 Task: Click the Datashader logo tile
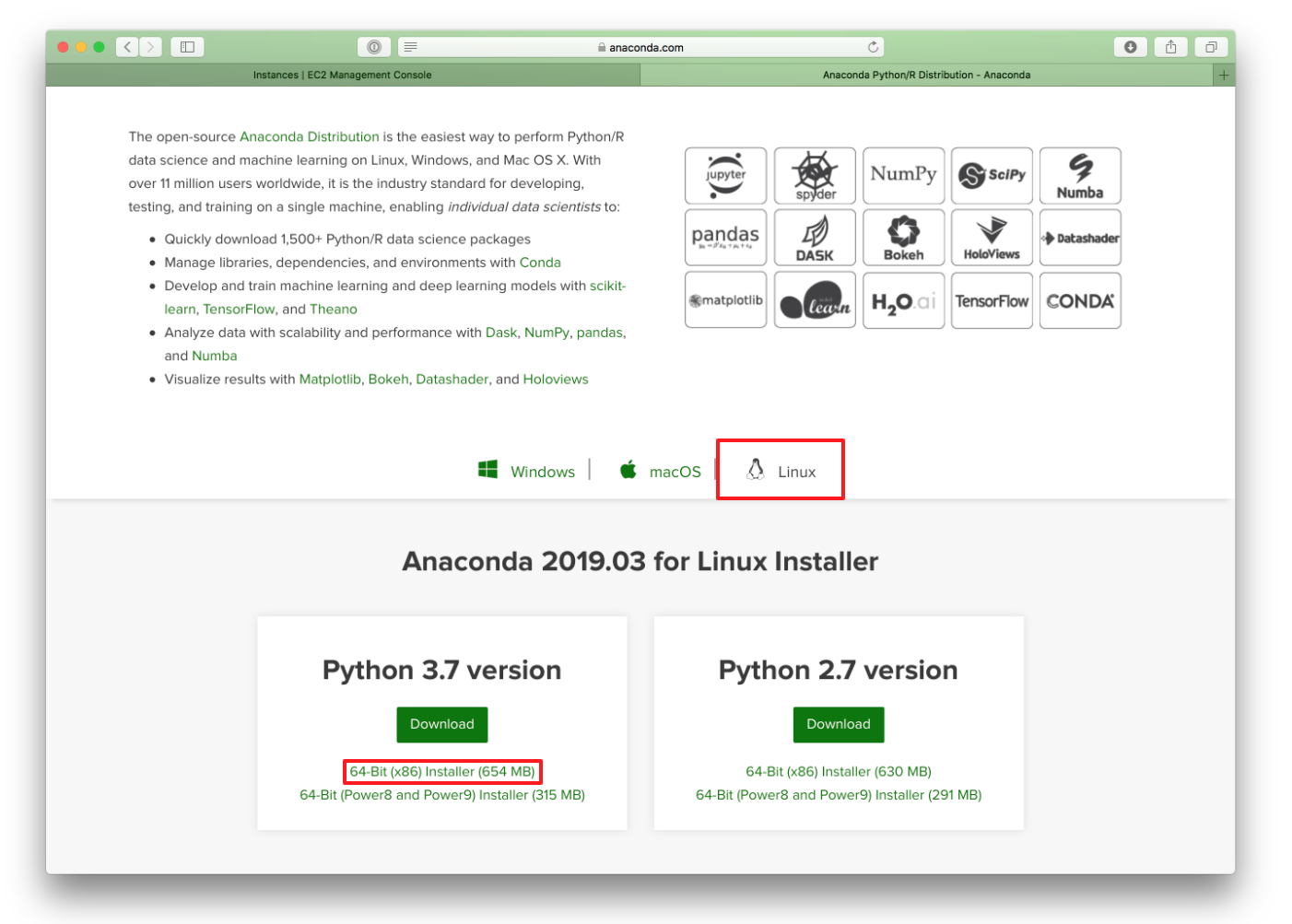(x=1080, y=238)
